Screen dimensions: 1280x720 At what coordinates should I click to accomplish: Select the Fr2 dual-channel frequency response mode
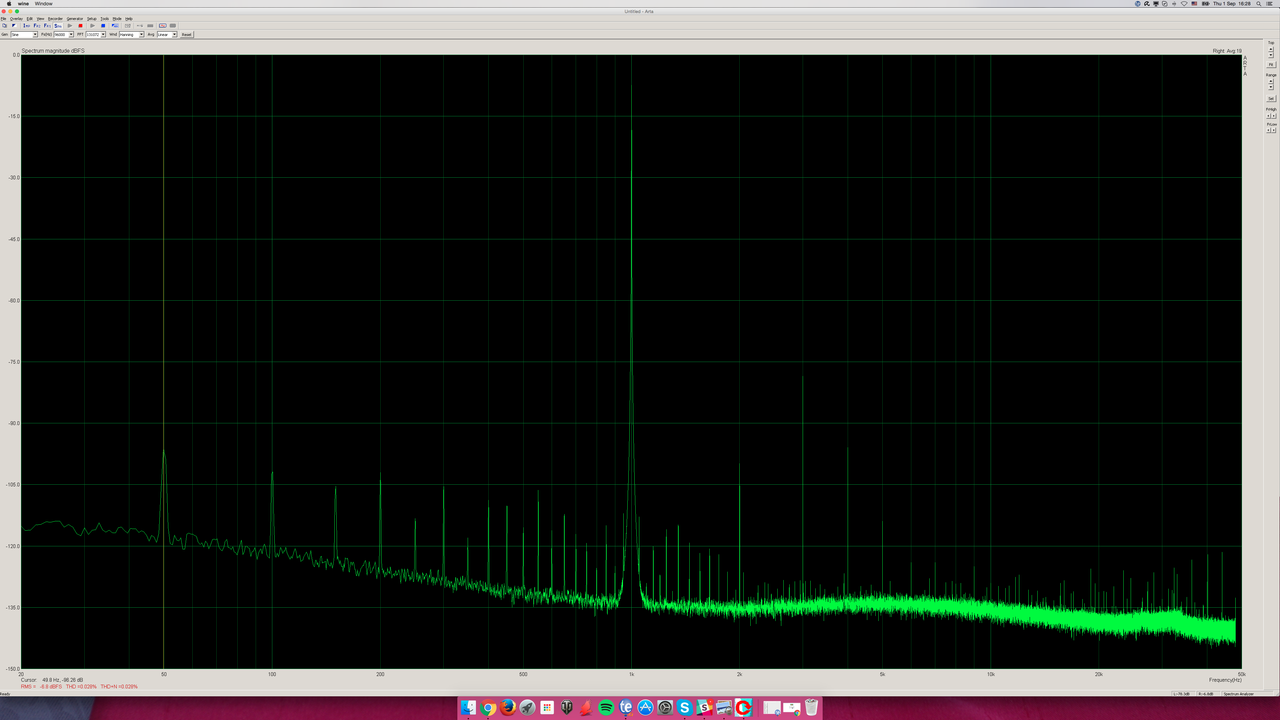37,26
